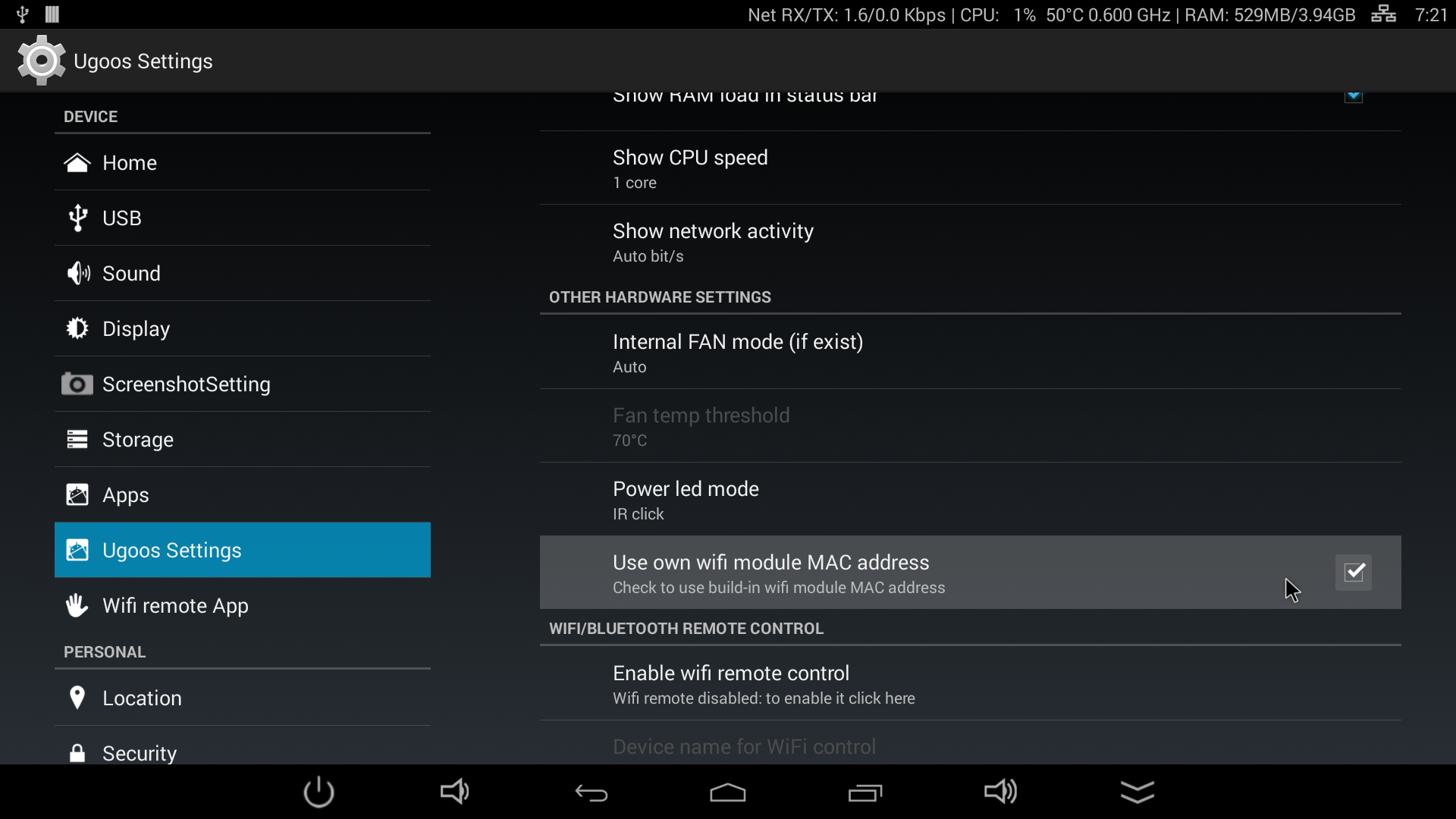The image size is (1456, 819).
Task: Click the Ugoos Settings gear icon
Action: point(42,61)
